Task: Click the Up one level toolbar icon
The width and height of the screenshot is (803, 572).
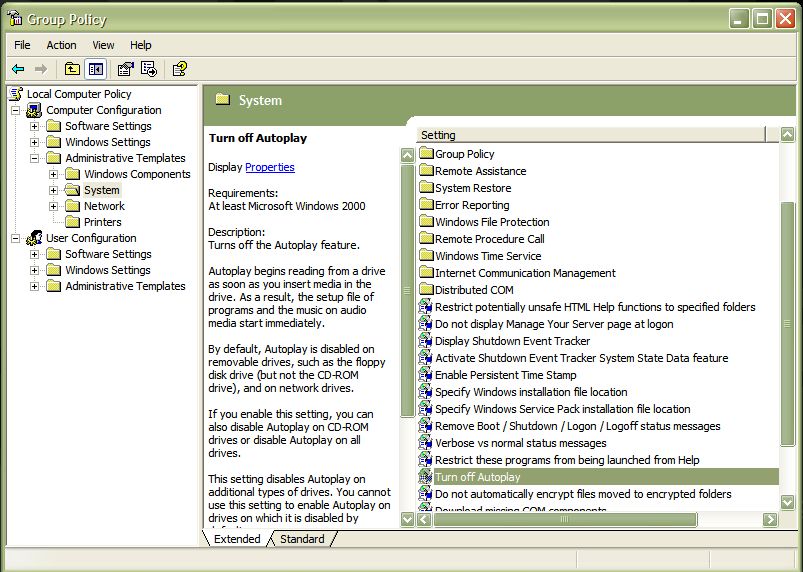Action: point(72,69)
